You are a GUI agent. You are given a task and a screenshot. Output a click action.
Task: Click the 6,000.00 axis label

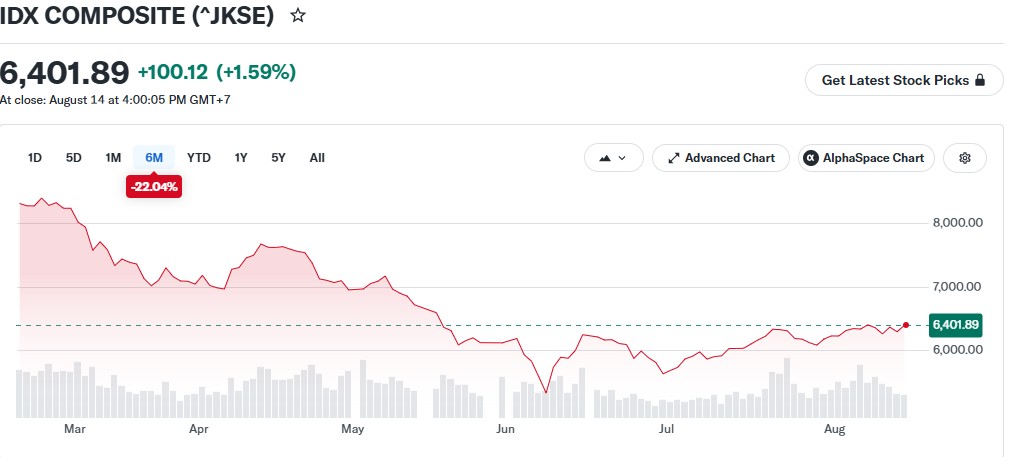coord(957,350)
